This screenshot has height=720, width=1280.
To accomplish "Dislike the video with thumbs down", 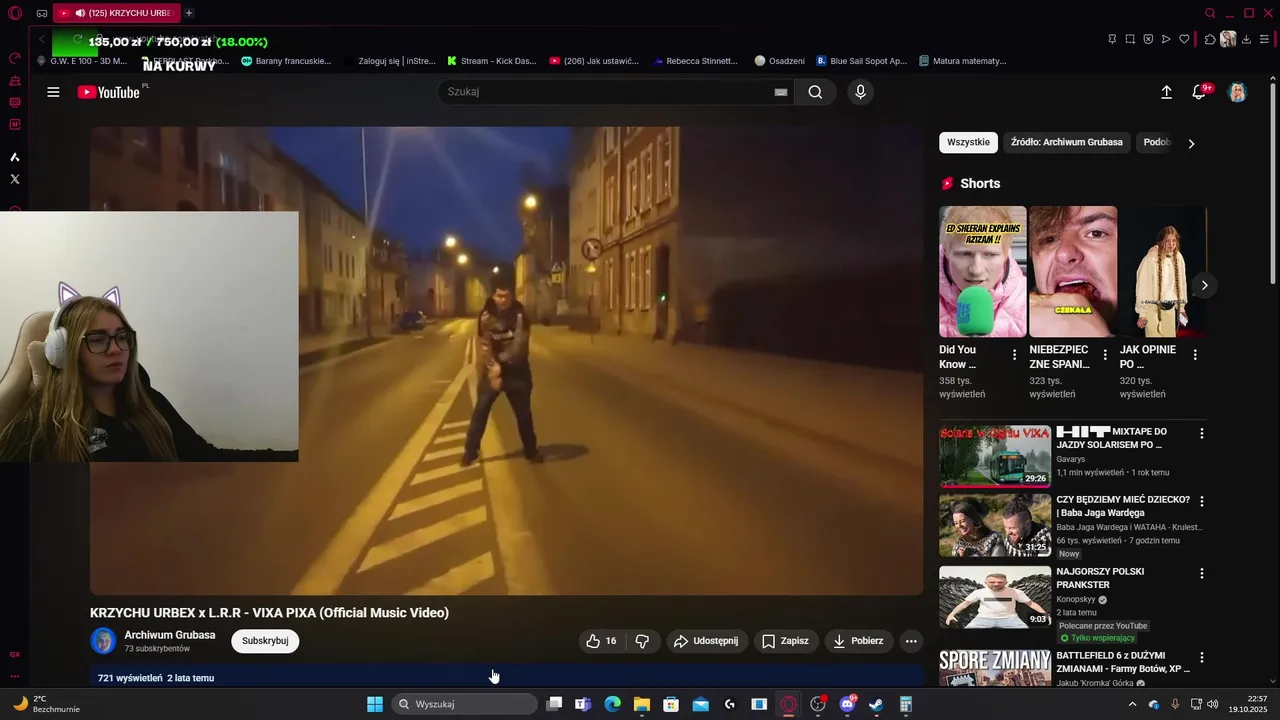I will tap(643, 641).
